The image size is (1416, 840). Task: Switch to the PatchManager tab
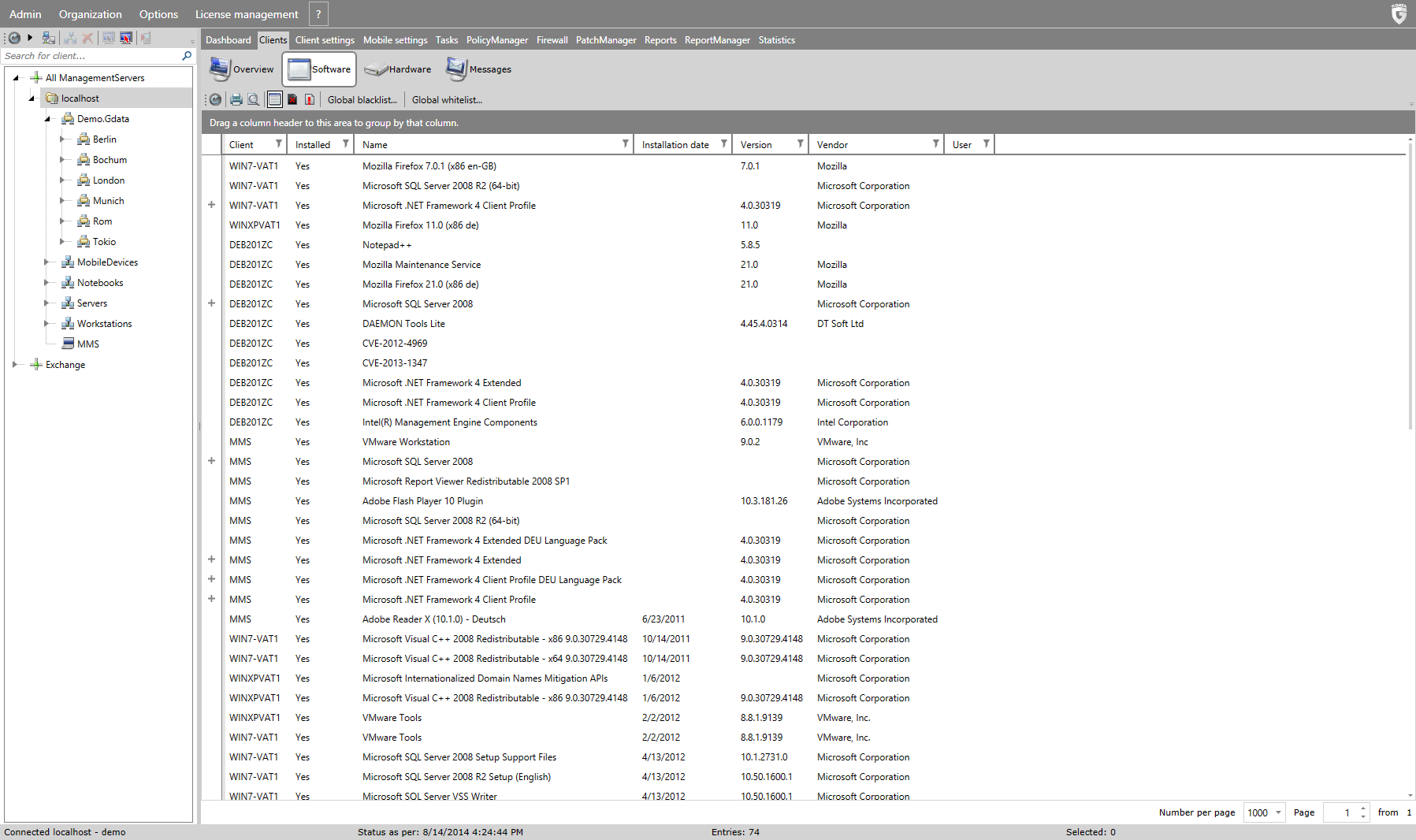(x=606, y=40)
